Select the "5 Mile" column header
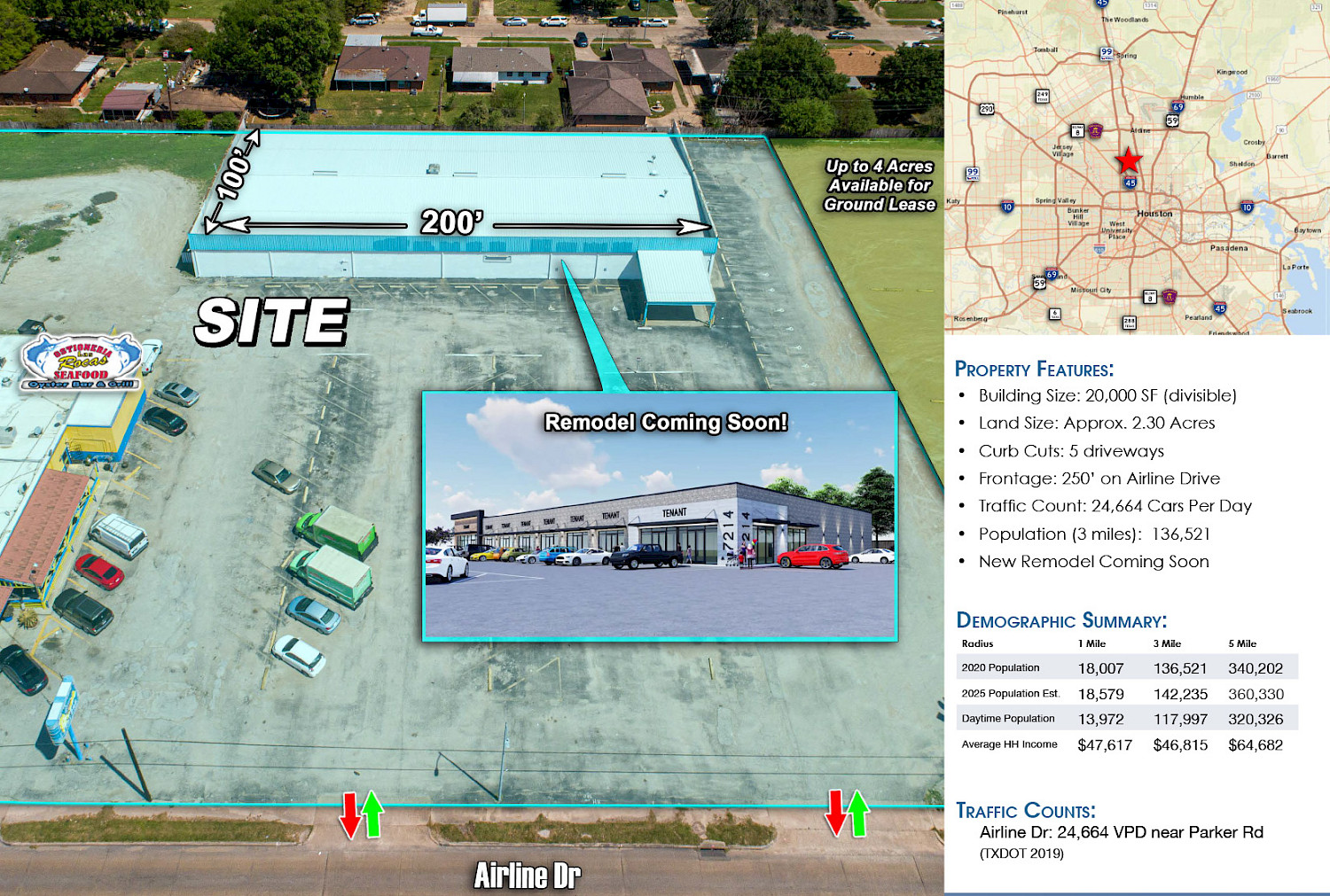The height and width of the screenshot is (896, 1330). (x=1241, y=643)
